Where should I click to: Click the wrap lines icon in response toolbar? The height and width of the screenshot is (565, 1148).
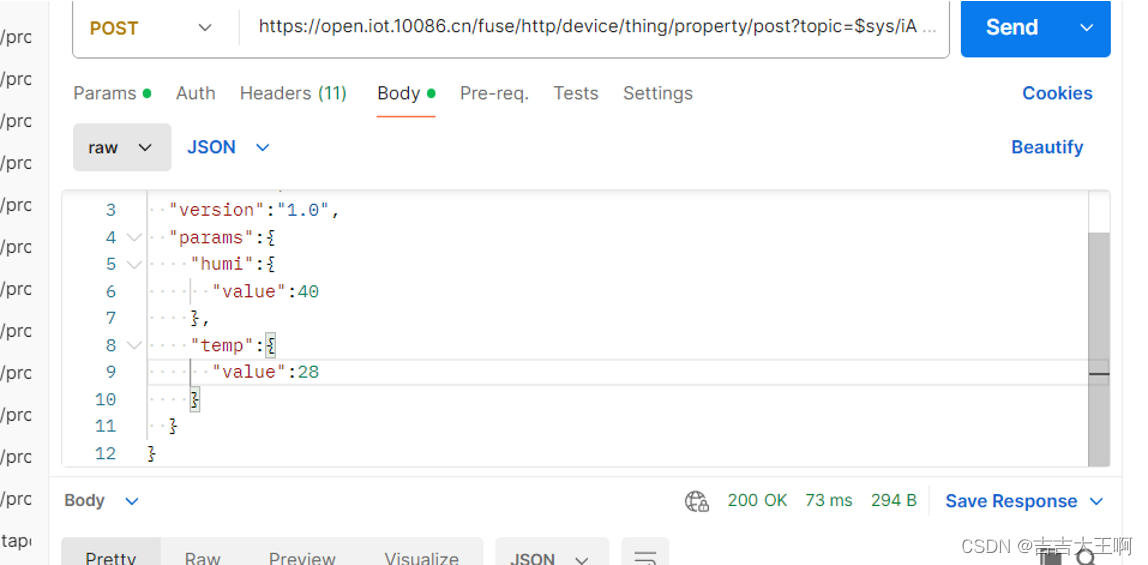(645, 555)
